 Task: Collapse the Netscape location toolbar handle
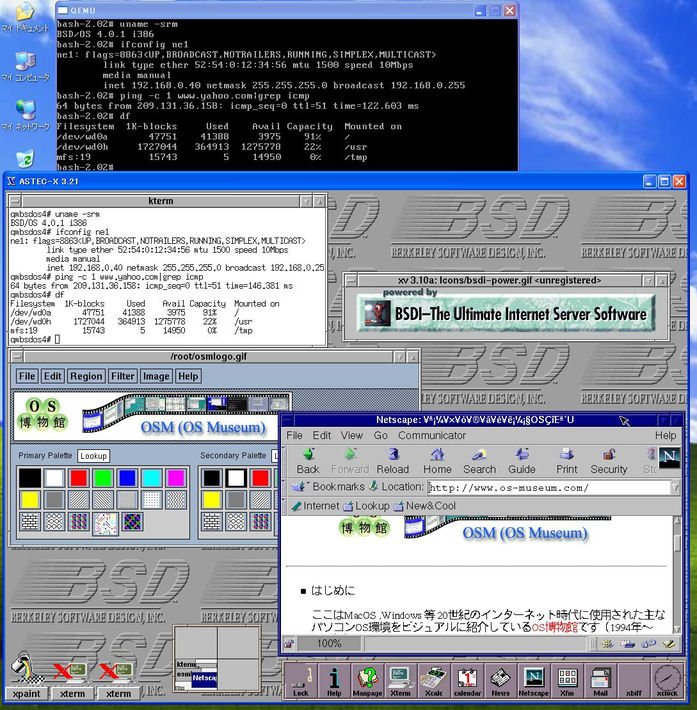click(285, 487)
